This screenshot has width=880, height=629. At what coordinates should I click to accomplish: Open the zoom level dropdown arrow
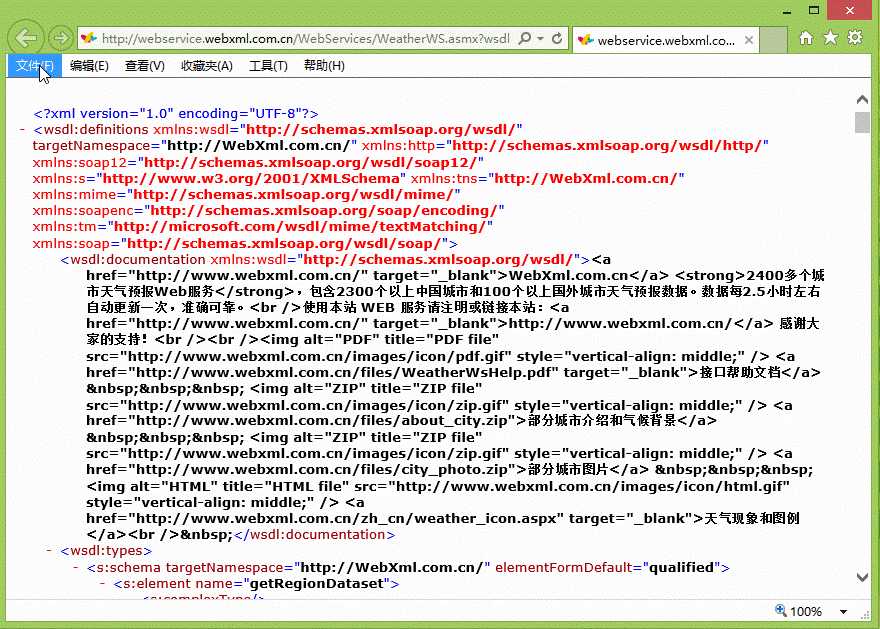843,612
